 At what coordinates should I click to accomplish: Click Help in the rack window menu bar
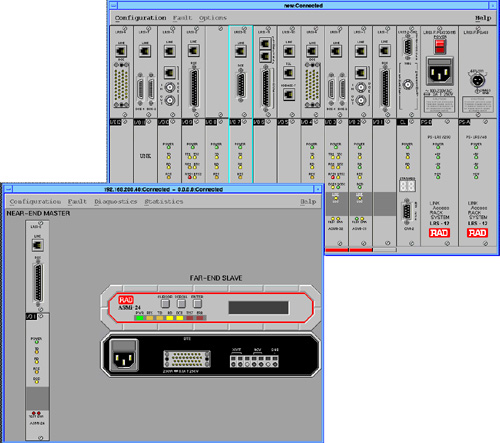coord(483,18)
